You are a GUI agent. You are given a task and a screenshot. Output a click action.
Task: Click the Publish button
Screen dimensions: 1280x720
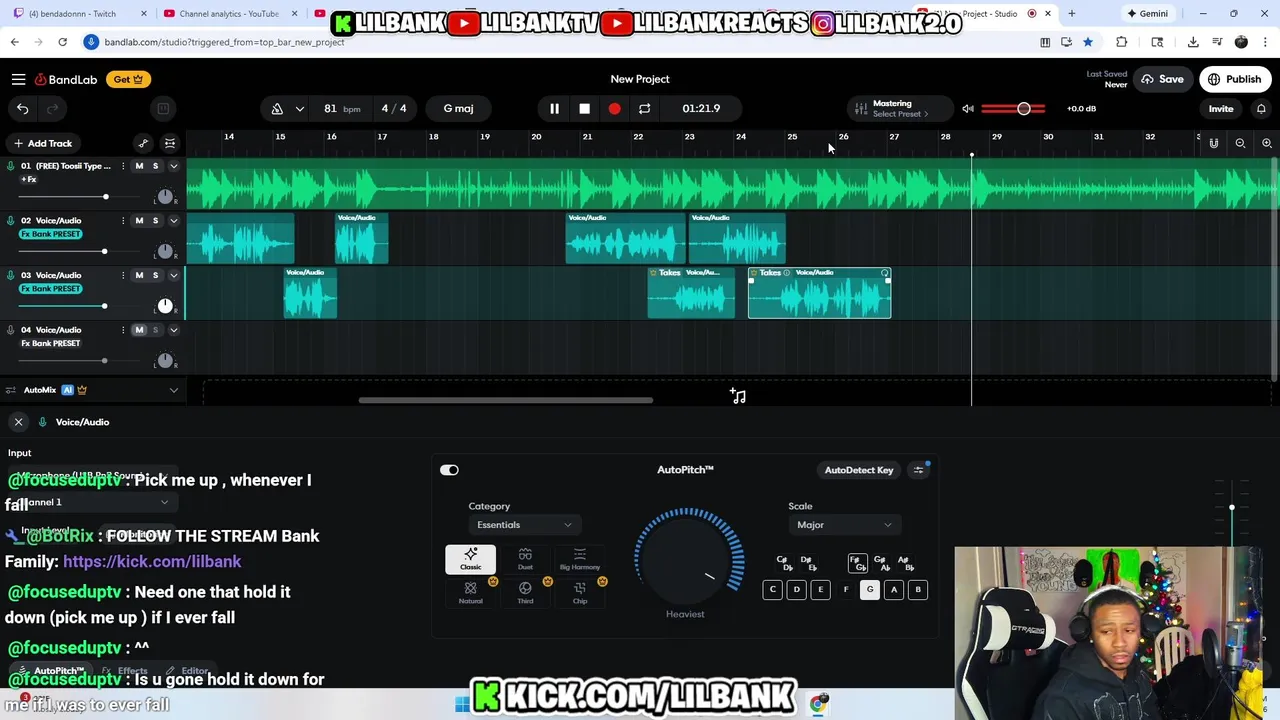coord(1235,79)
